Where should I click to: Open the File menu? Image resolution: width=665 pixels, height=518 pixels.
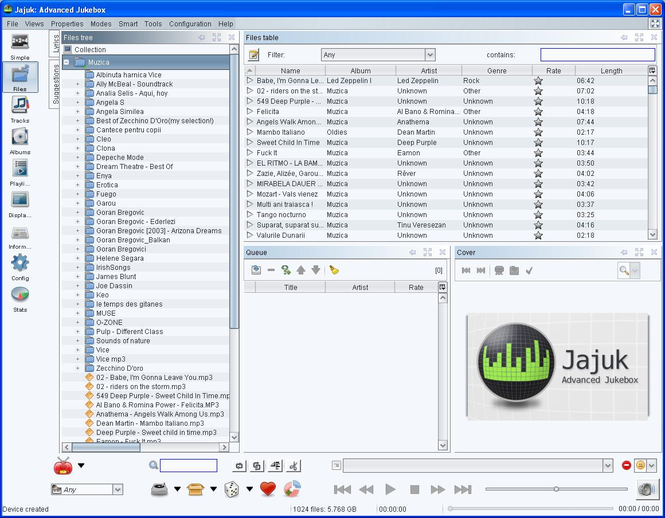pyautogui.click(x=12, y=24)
